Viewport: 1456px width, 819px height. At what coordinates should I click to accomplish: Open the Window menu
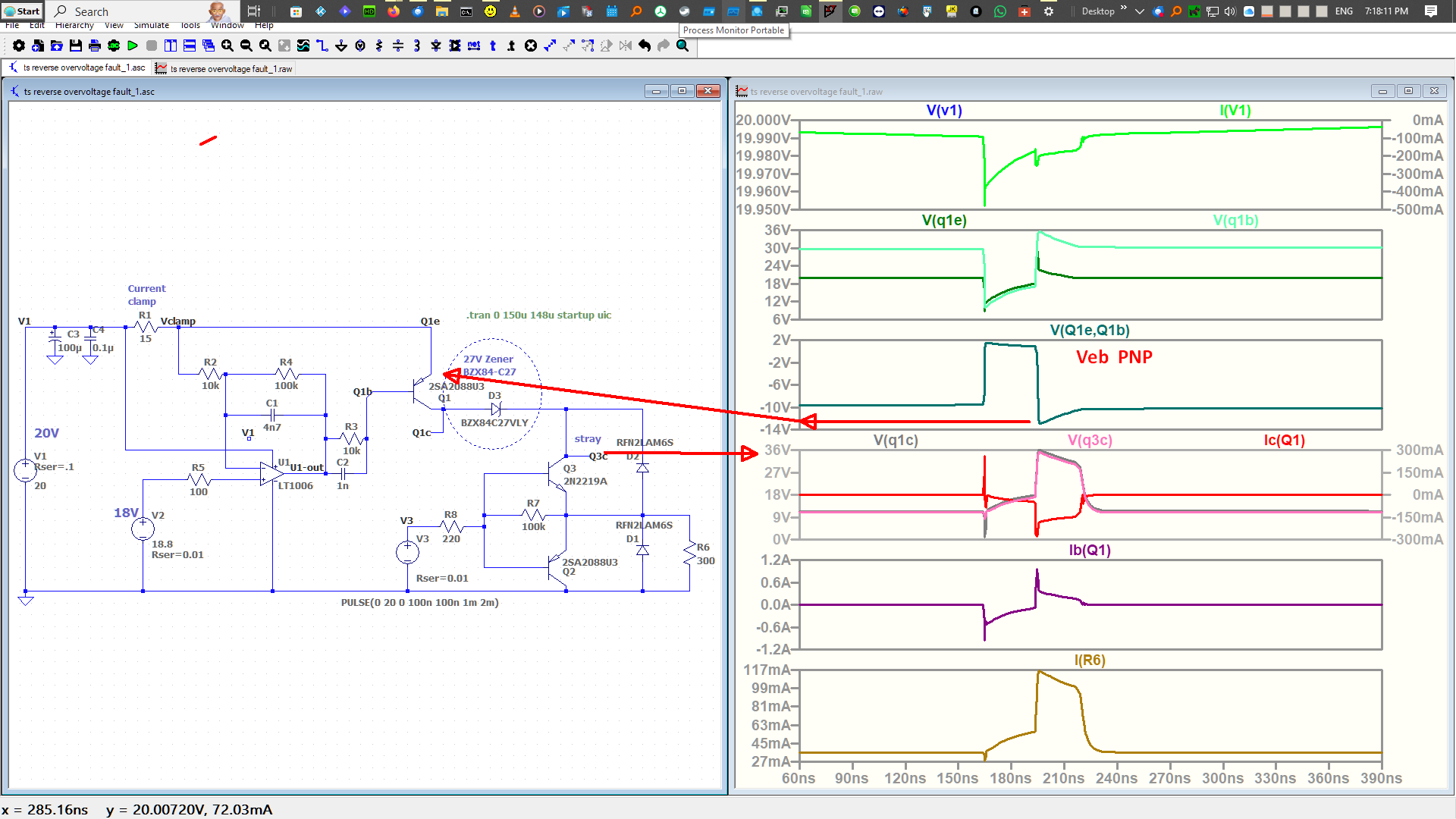coord(227,26)
